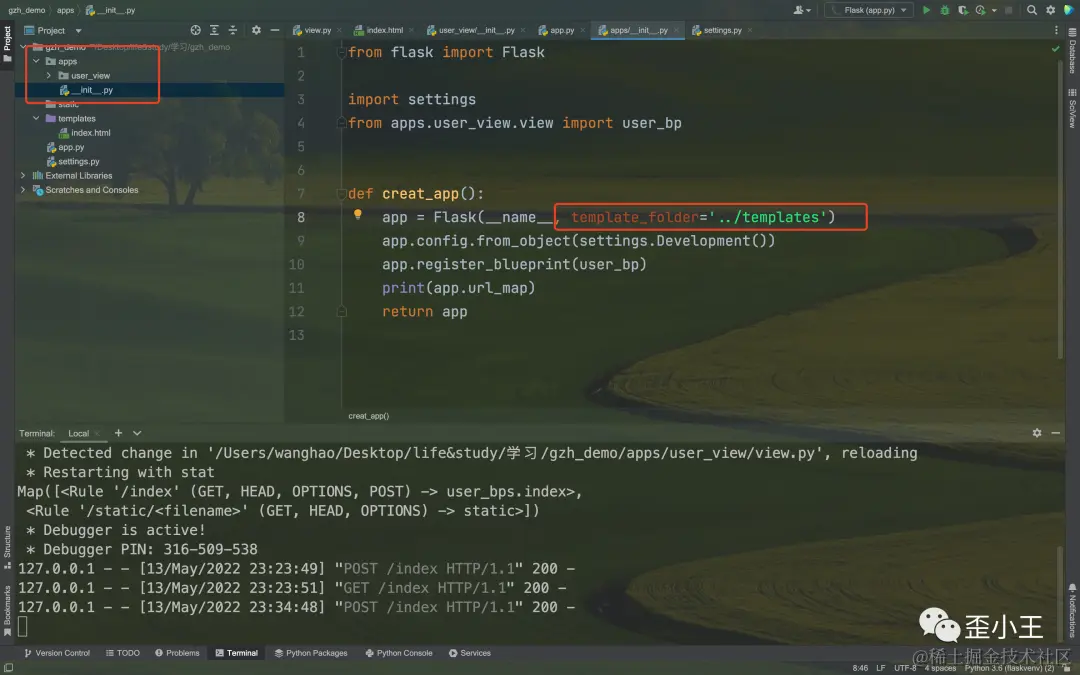Expand all in Project panel
This screenshot has height=675, width=1080.
coord(214,30)
